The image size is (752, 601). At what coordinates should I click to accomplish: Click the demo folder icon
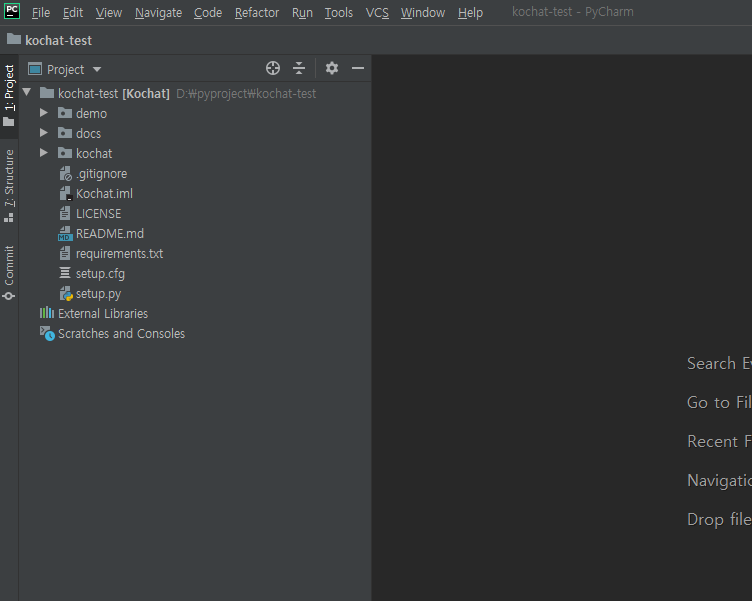point(65,113)
